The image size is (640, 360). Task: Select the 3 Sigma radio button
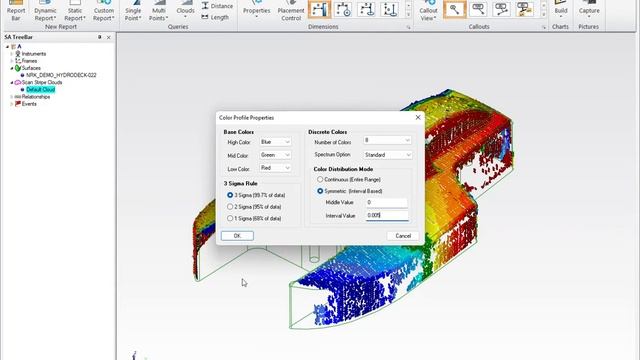coord(230,195)
